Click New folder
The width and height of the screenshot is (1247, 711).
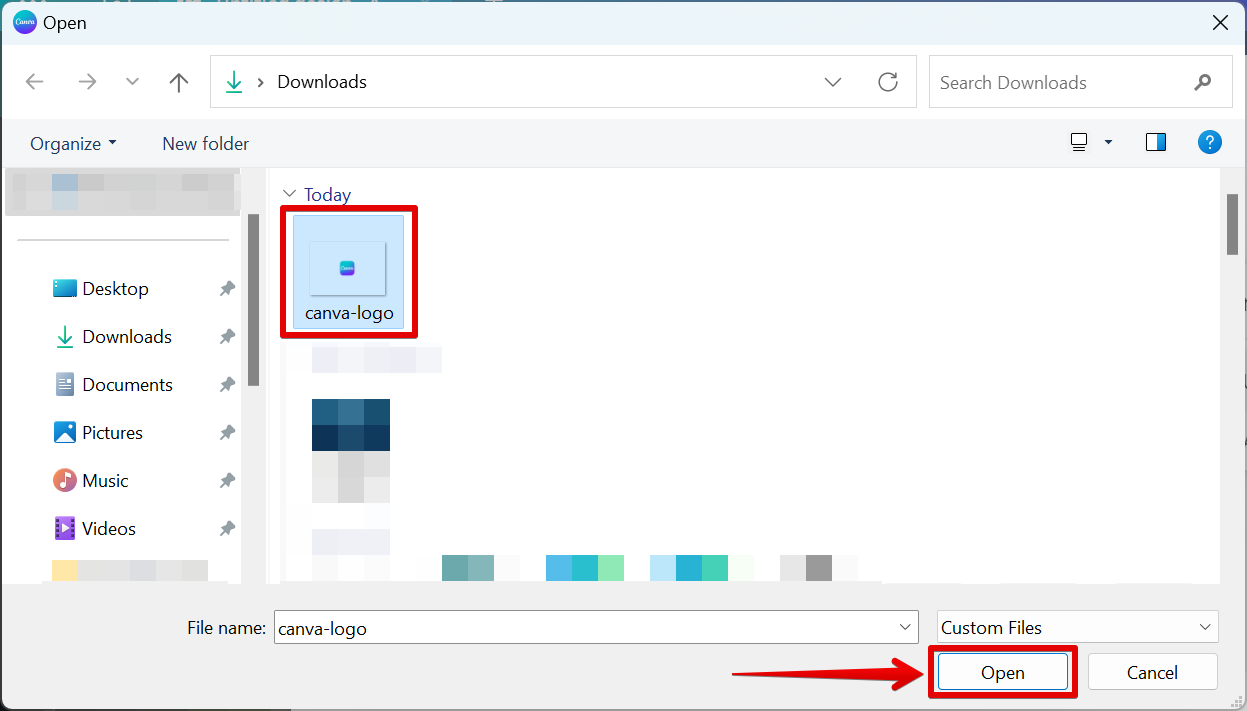pos(205,143)
